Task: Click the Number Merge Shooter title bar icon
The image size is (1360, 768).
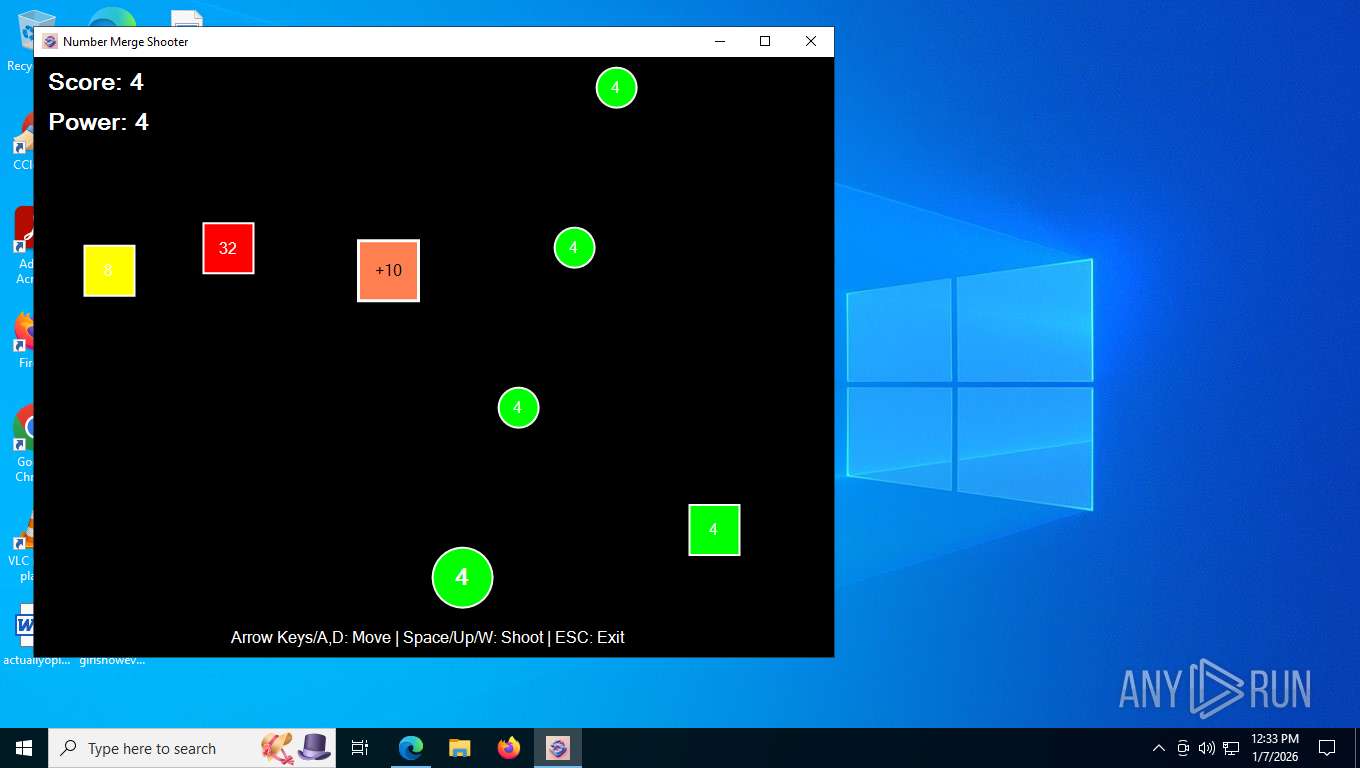Action: tap(50, 41)
